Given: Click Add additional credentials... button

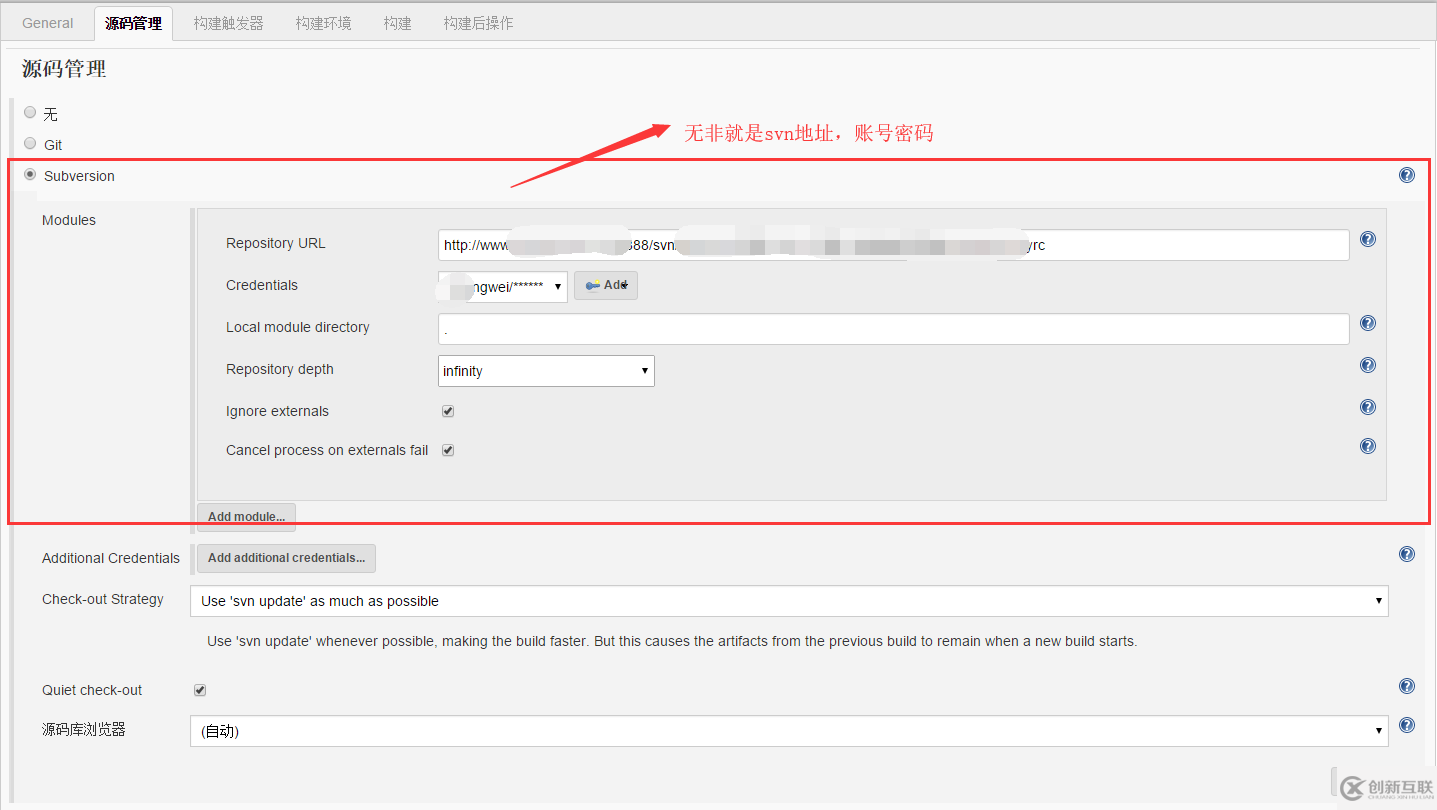Looking at the screenshot, I should click(286, 558).
